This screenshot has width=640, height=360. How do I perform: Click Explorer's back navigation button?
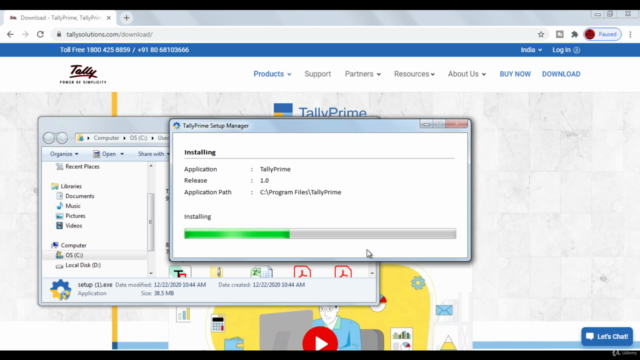click(49, 138)
